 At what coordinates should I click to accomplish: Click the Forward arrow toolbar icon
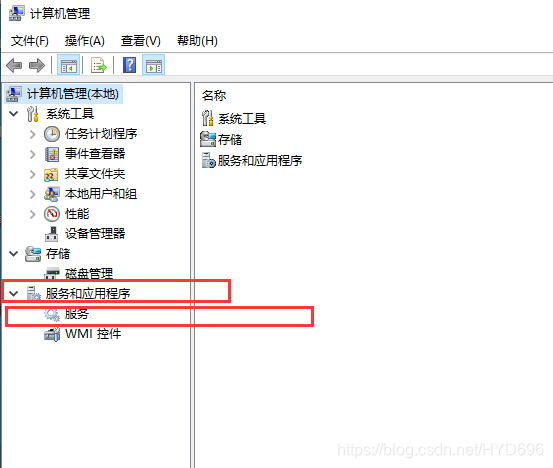[37, 66]
